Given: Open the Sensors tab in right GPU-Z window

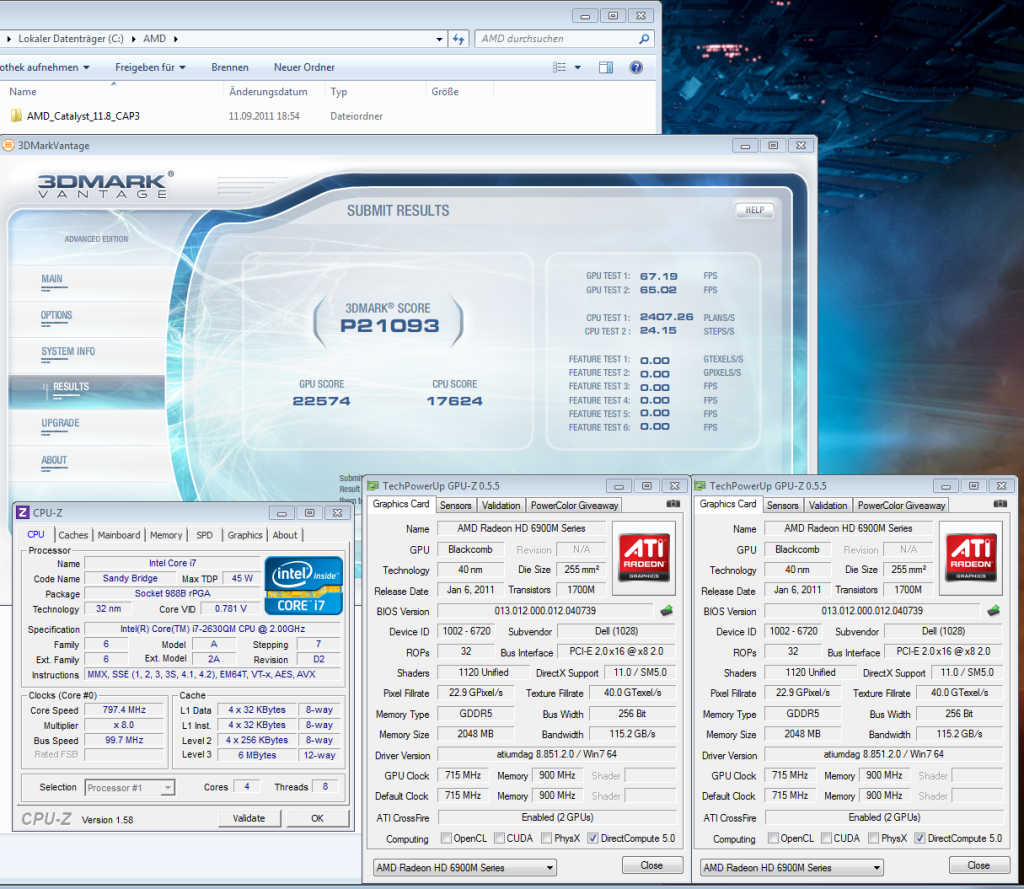Looking at the screenshot, I should pos(782,505).
